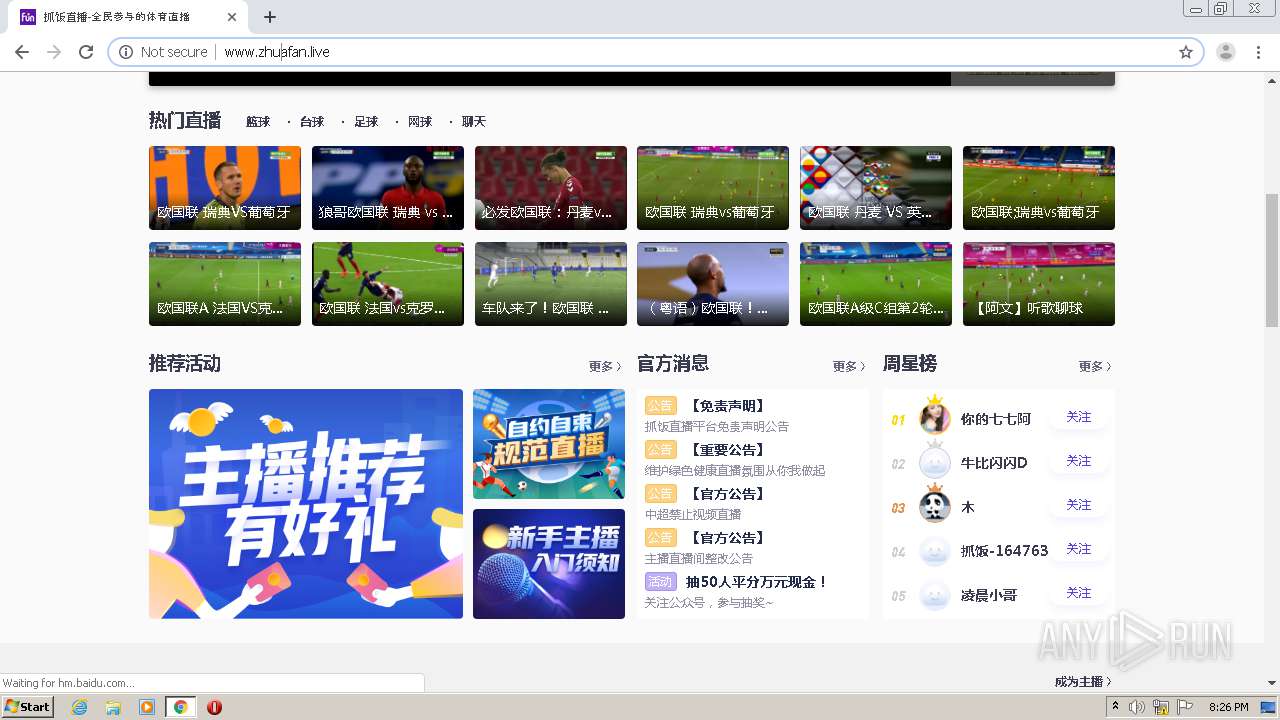
Task: Open 欧国联A 法国VS克 stream thumbnail
Action: pyautogui.click(x=225, y=284)
